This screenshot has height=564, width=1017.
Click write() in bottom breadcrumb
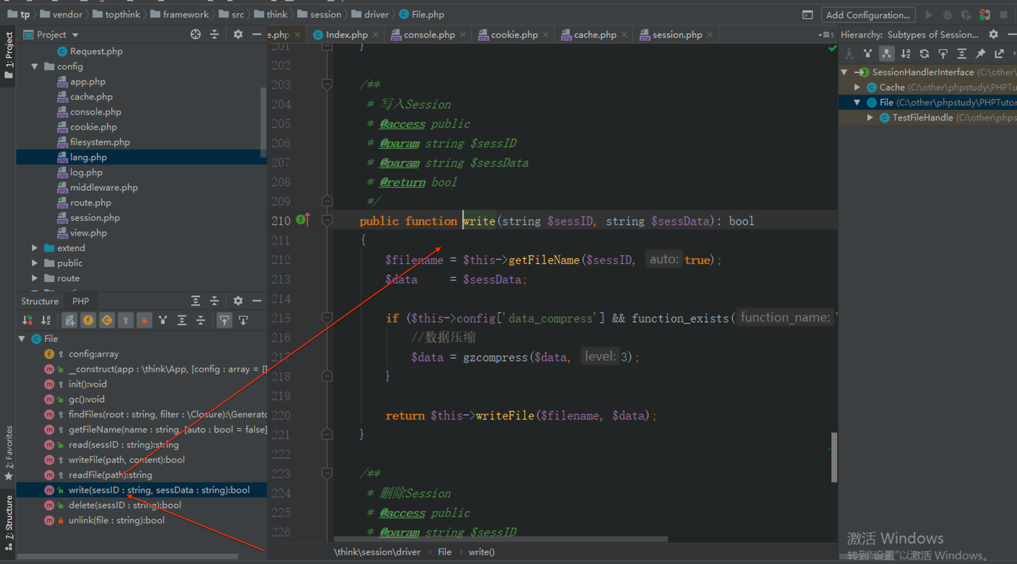point(481,552)
